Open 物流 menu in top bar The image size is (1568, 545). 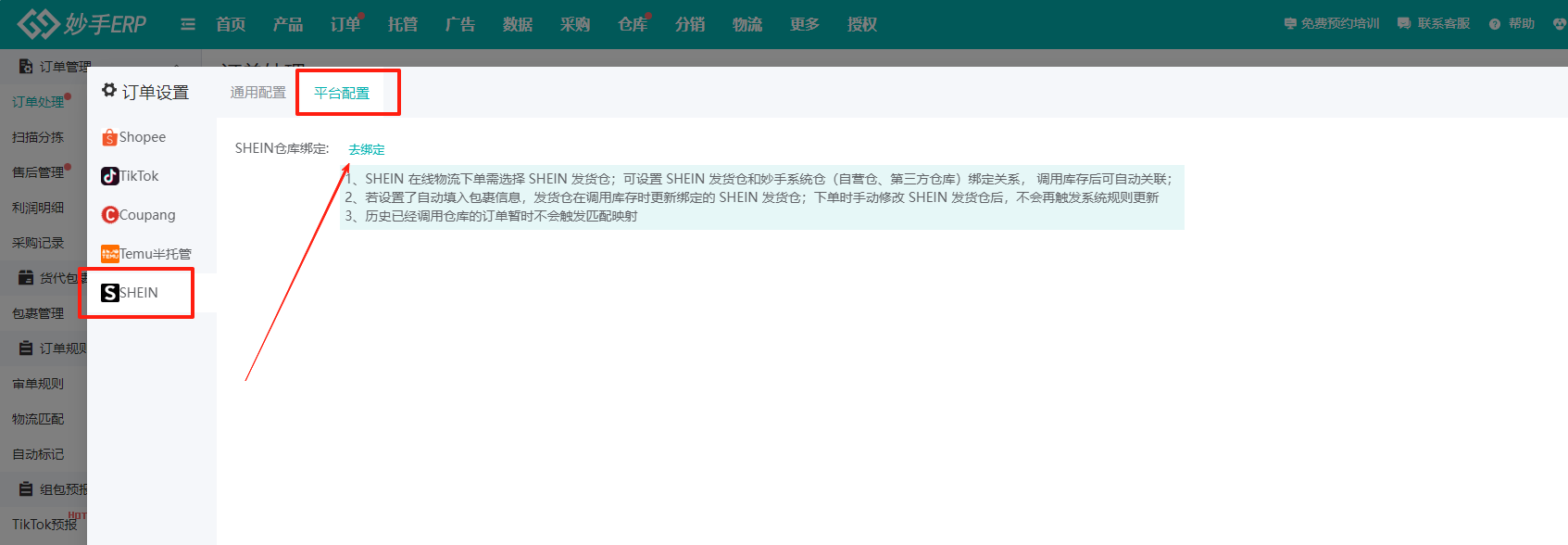coord(747,24)
